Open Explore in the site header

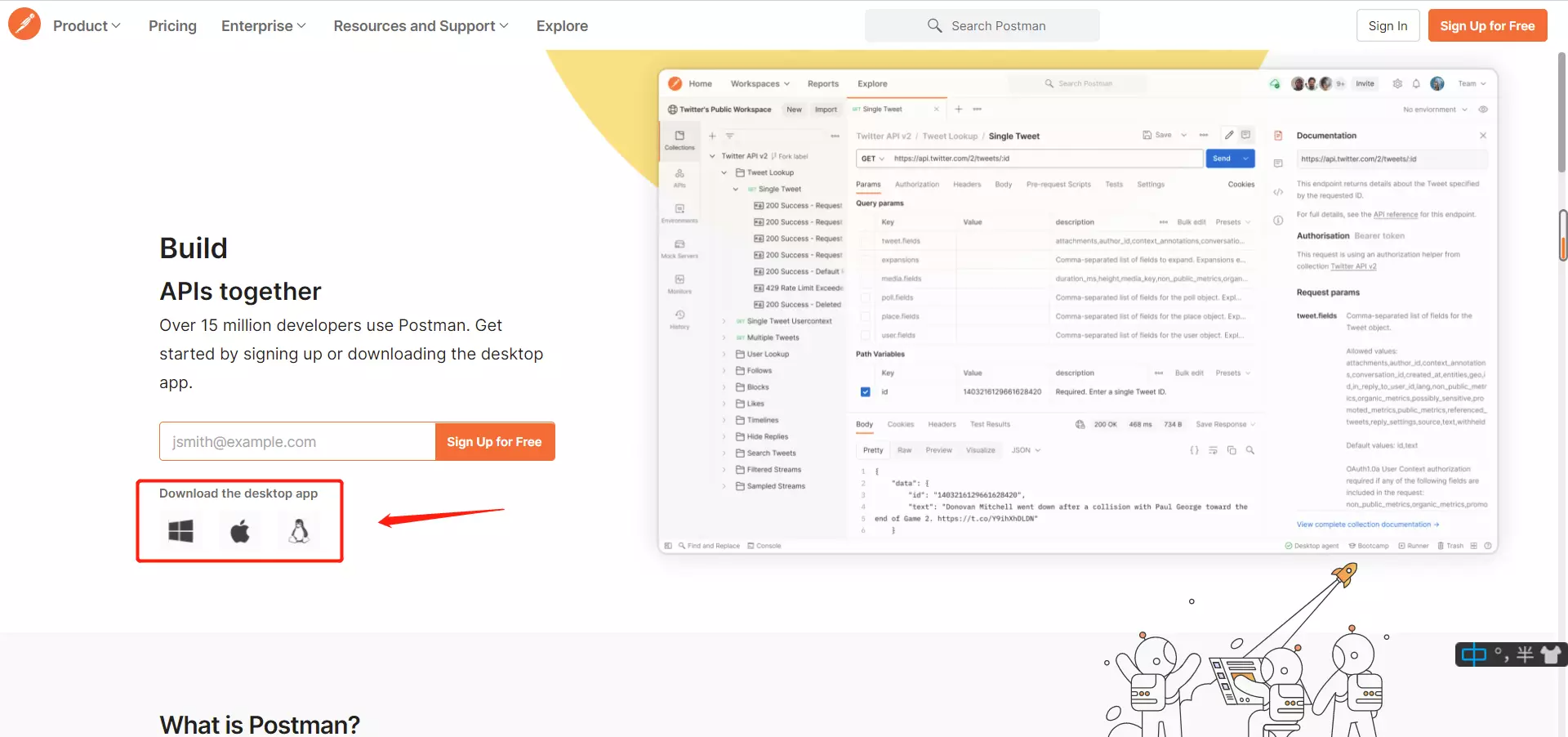[x=562, y=25]
